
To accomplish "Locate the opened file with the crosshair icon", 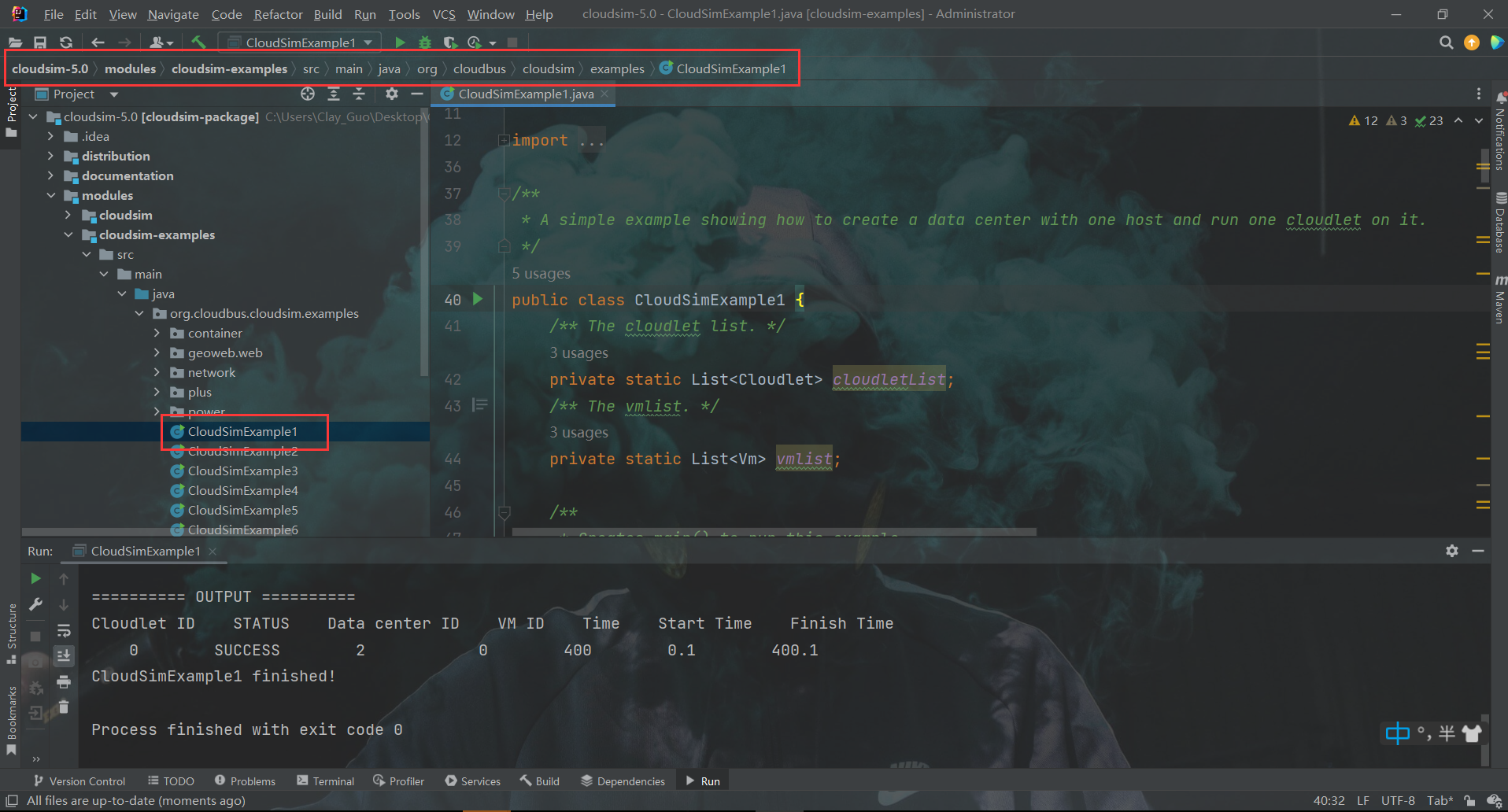I will (308, 94).
